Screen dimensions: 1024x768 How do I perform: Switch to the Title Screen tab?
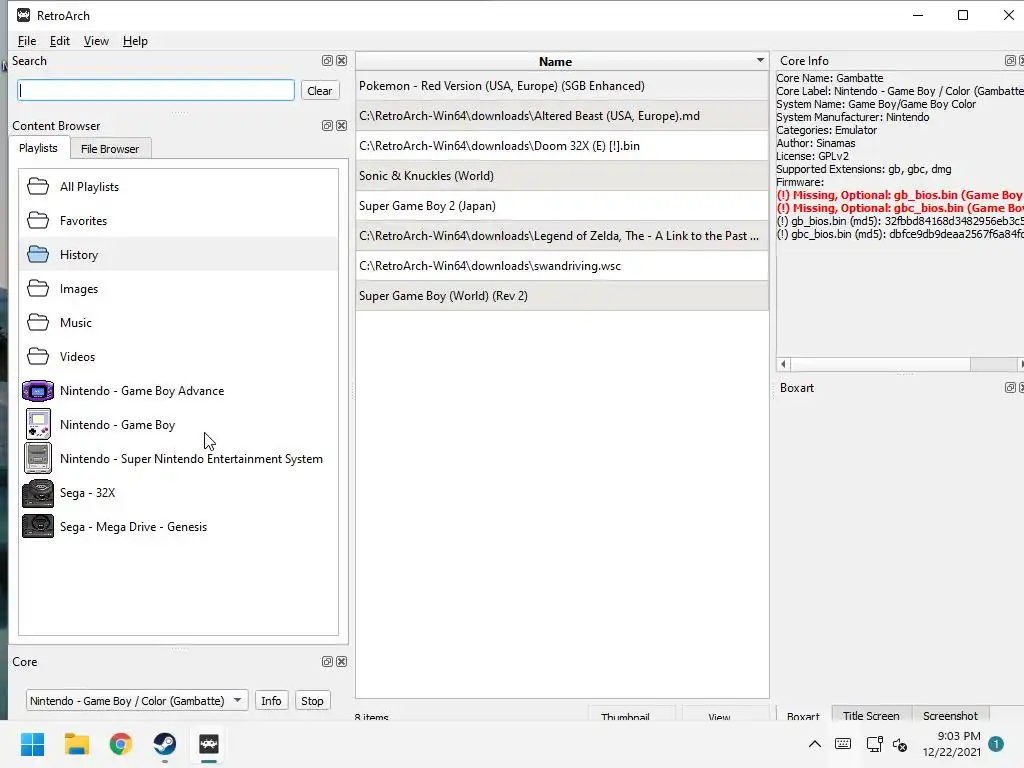[871, 716]
